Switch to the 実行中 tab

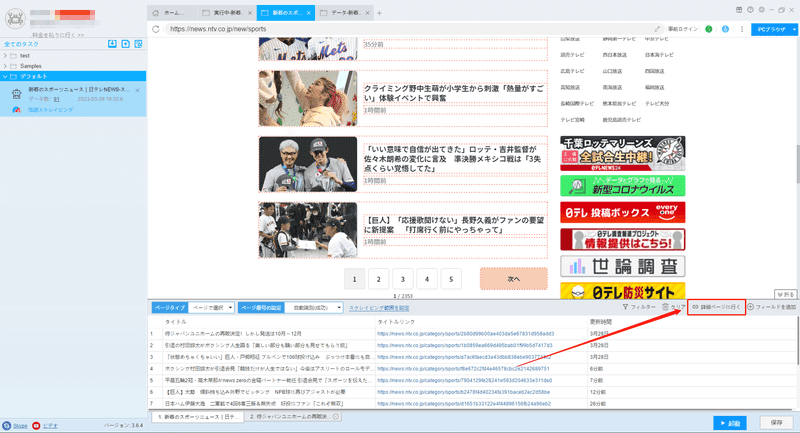point(226,13)
